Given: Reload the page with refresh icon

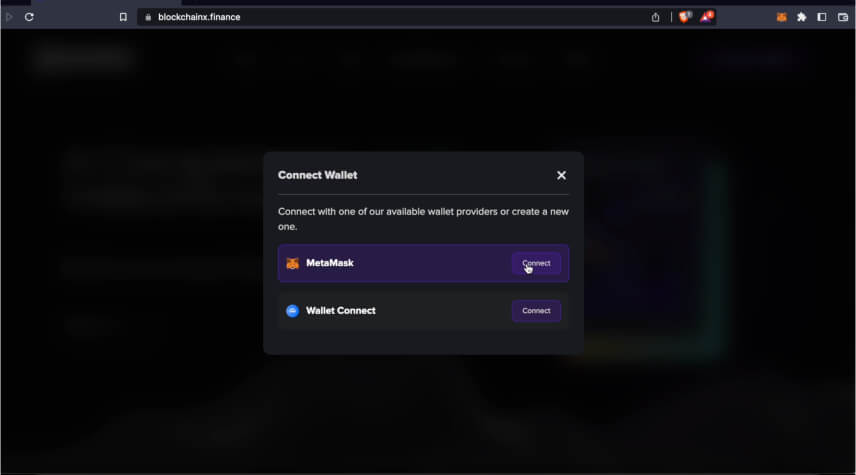Looking at the screenshot, I should [29, 17].
